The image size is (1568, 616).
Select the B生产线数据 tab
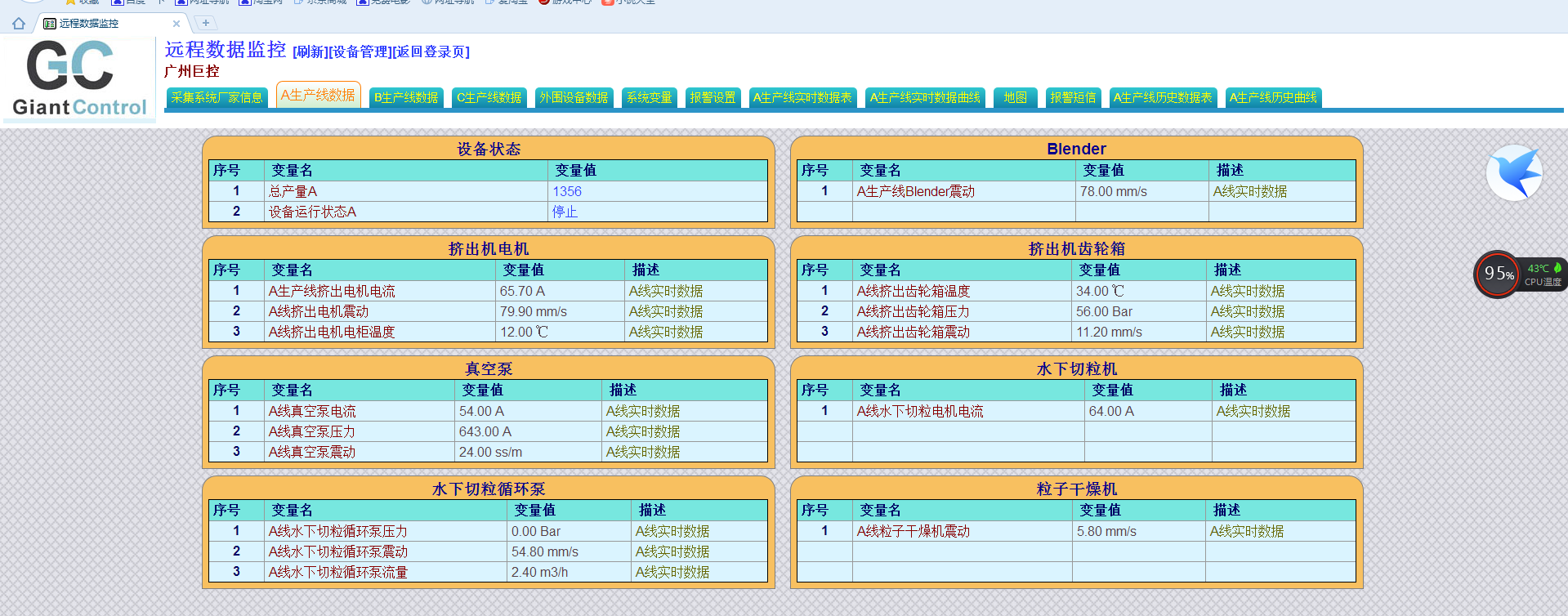[x=406, y=98]
